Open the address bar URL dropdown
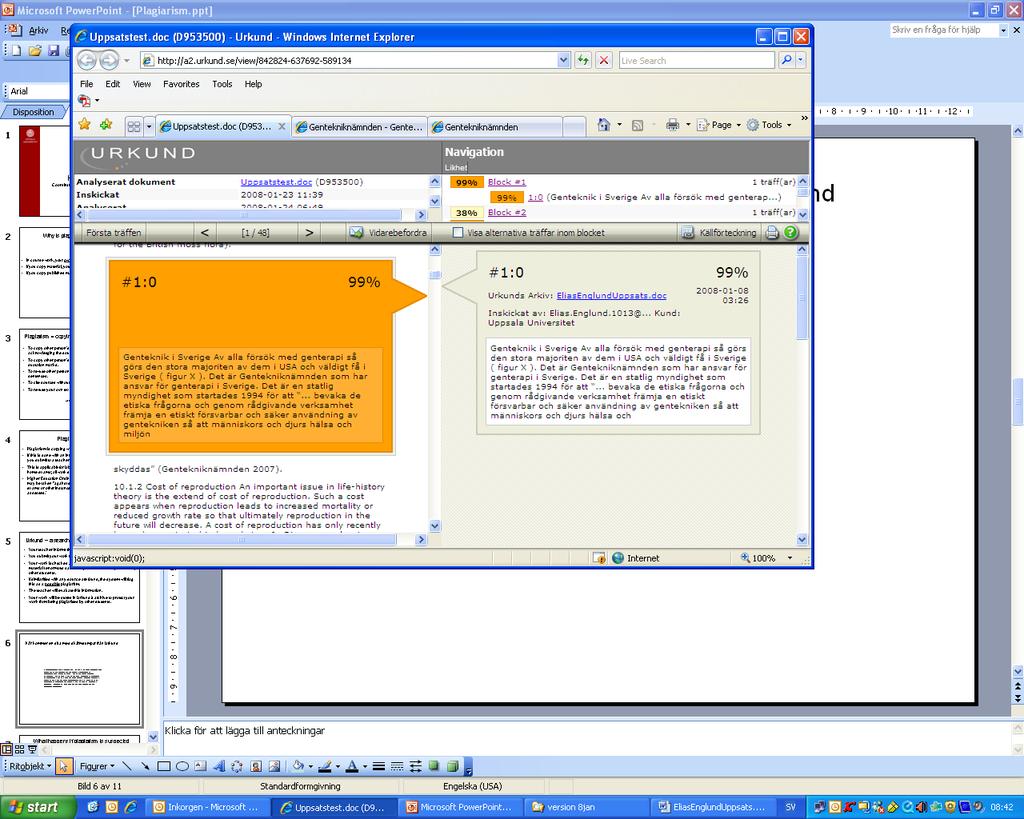The image size is (1024, 819). (x=564, y=60)
